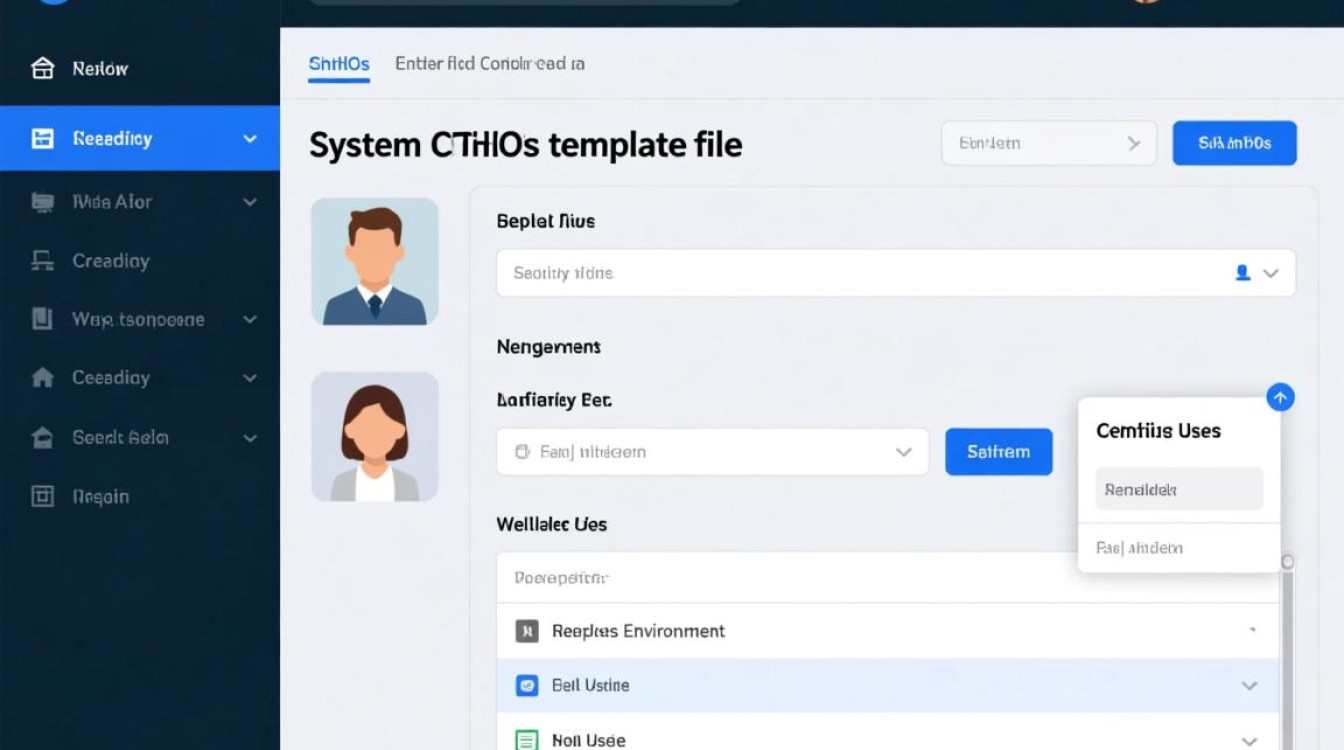The height and width of the screenshot is (750, 1344).
Task: Expand the Noll Usee row chevron
Action: pyautogui.click(x=1249, y=741)
